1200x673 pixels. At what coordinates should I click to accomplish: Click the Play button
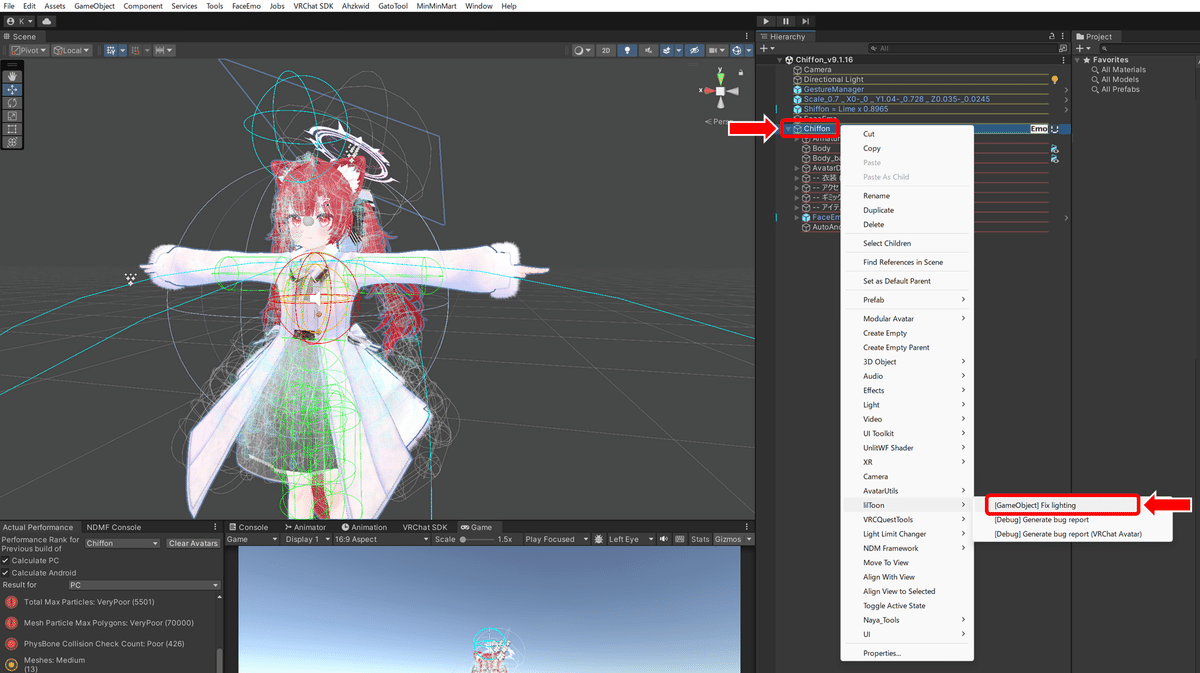click(x=766, y=20)
